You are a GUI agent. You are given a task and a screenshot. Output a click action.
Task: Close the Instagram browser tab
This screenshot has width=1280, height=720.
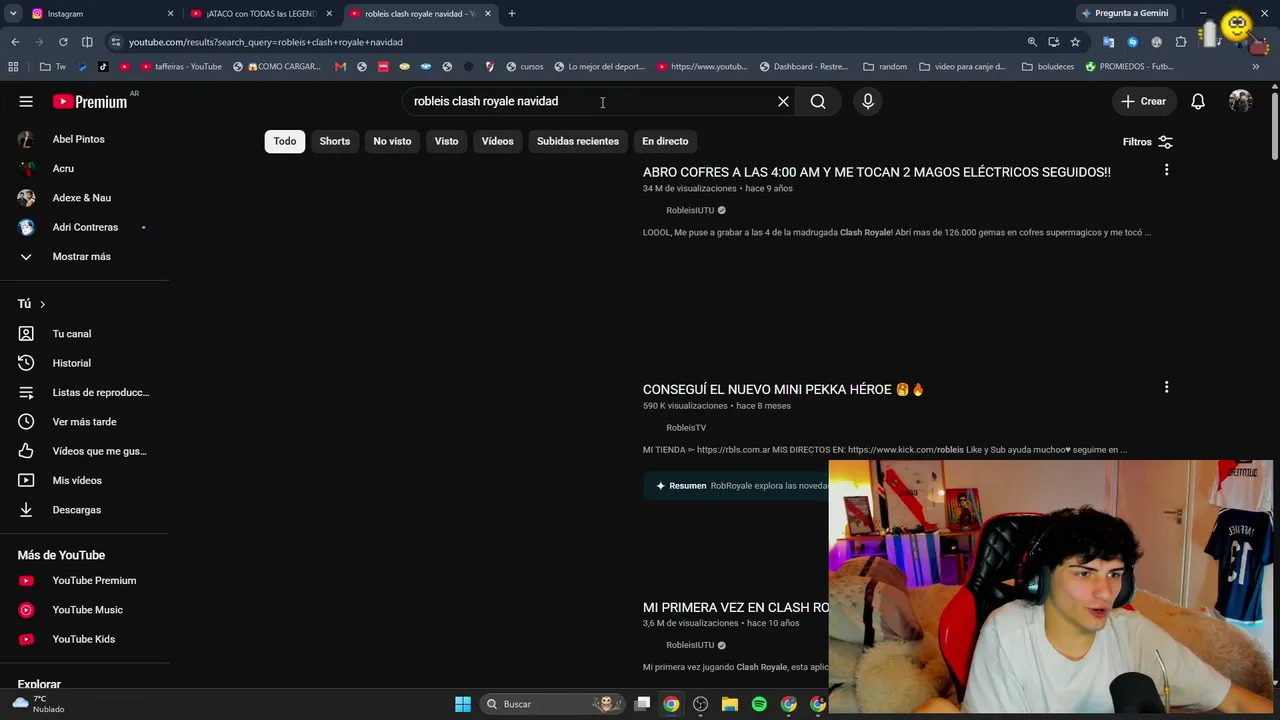170,14
